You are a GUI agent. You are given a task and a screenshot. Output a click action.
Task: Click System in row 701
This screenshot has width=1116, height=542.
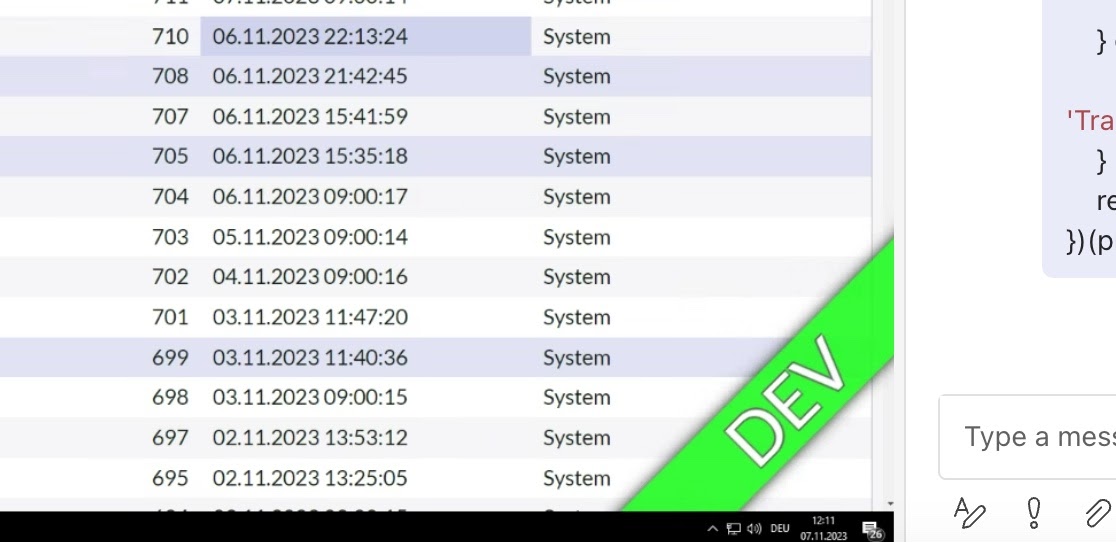pos(577,317)
